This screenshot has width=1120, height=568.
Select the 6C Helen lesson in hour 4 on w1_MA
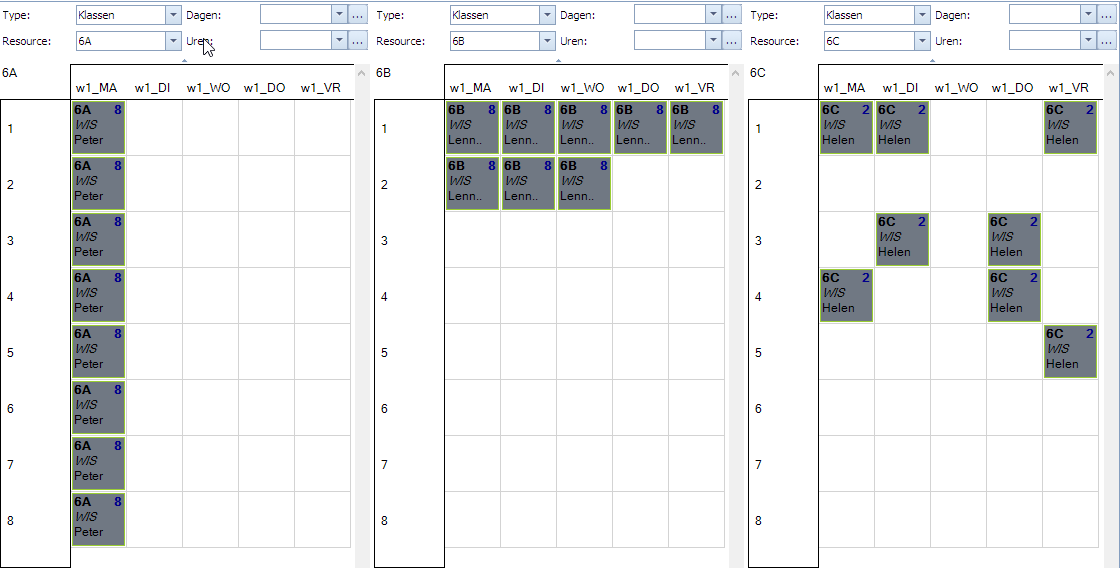click(x=846, y=296)
